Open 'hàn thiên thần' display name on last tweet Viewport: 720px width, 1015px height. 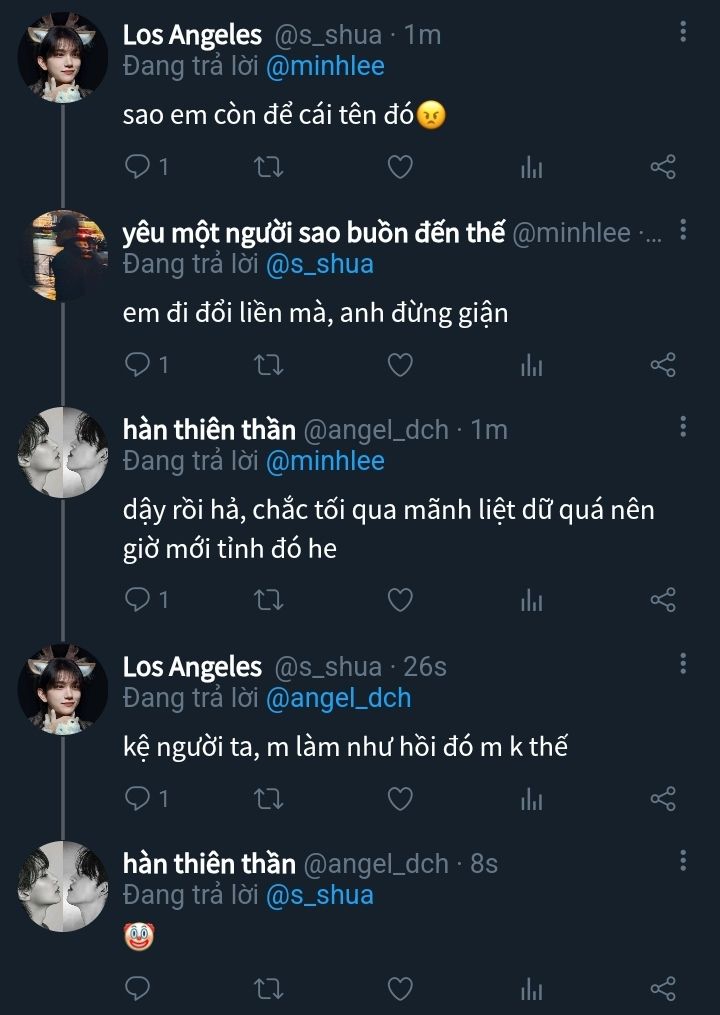tap(209, 863)
